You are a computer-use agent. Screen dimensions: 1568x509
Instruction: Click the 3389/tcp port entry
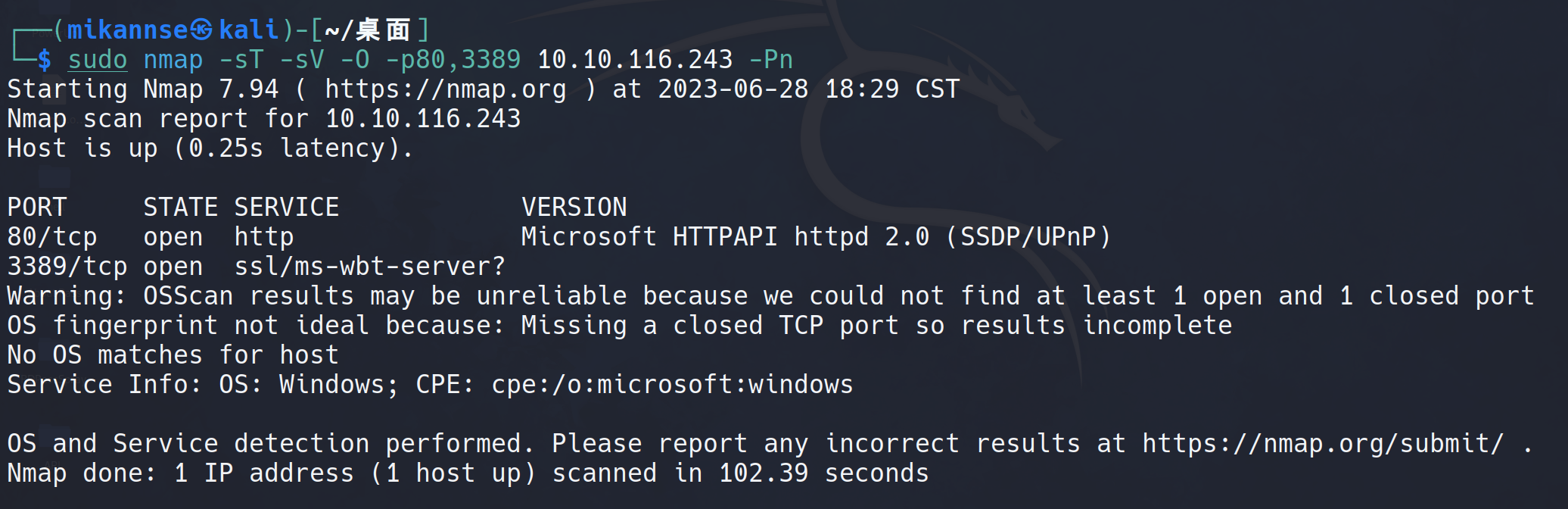tap(67, 267)
